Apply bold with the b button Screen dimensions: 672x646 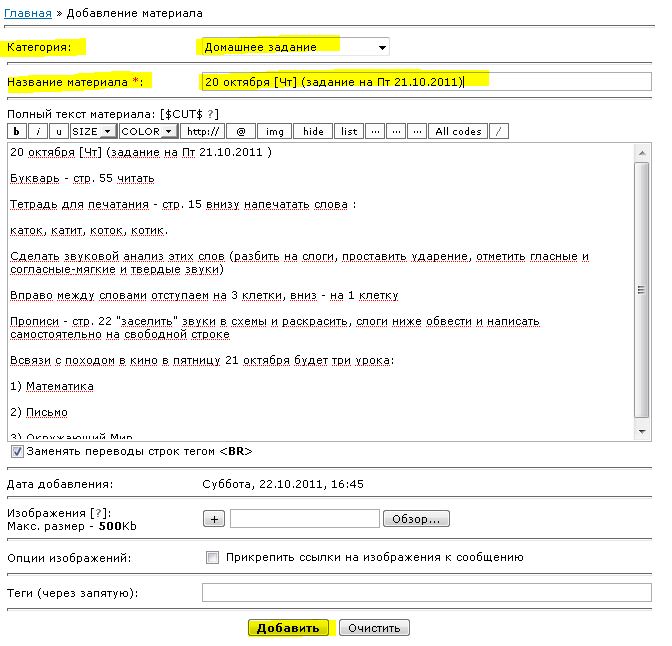(17, 132)
